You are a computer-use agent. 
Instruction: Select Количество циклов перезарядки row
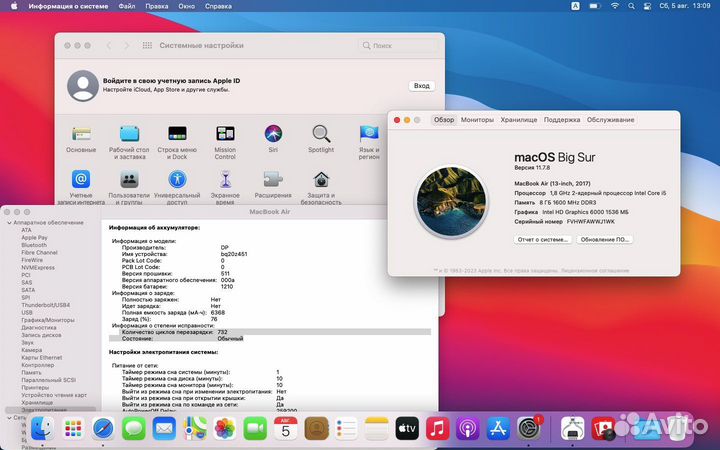270,332
